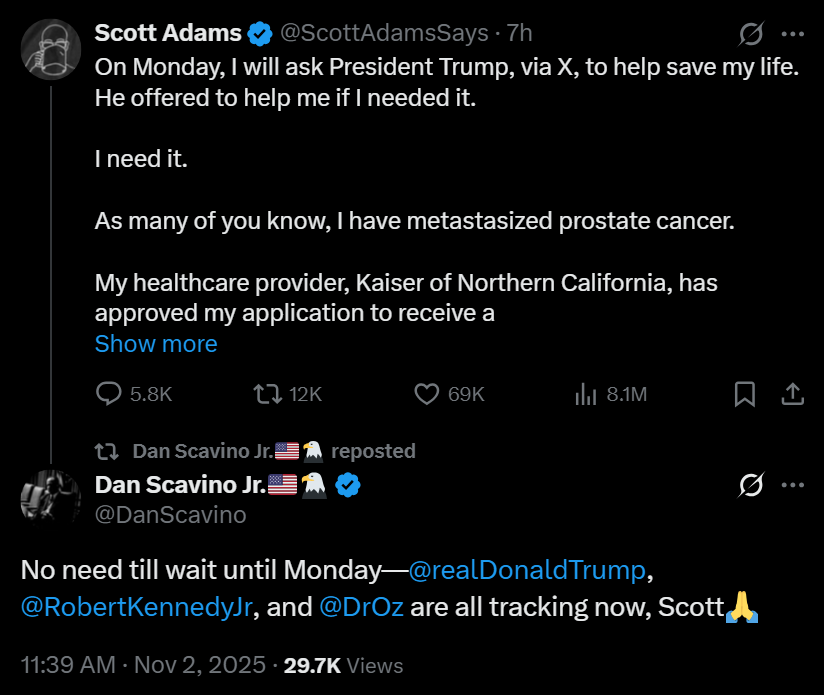
Task: Repost Scott Adams' post using the repost icon
Action: pyautogui.click(x=267, y=394)
